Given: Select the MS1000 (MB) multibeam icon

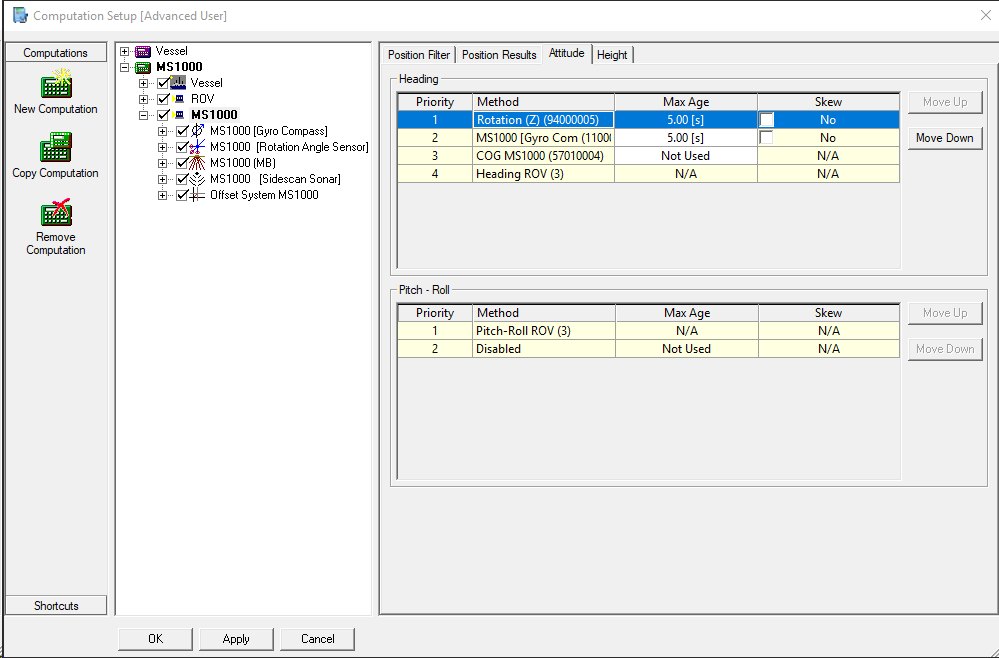Looking at the screenshot, I should tap(198, 163).
